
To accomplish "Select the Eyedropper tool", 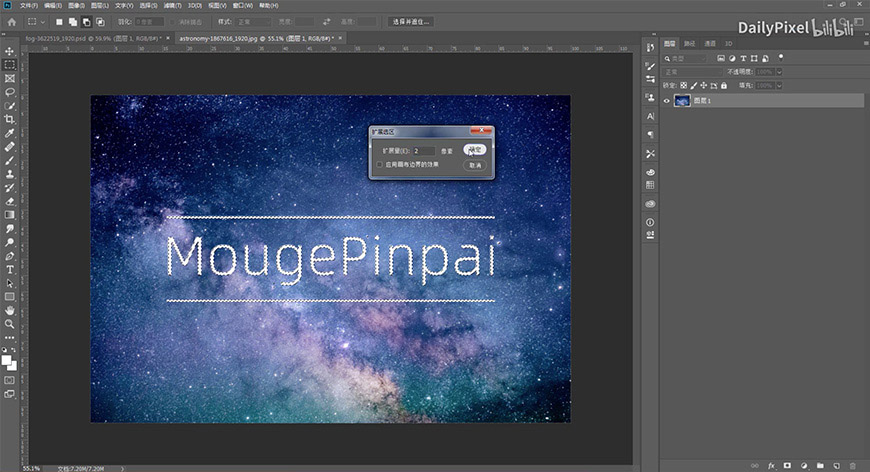I will click(x=9, y=133).
